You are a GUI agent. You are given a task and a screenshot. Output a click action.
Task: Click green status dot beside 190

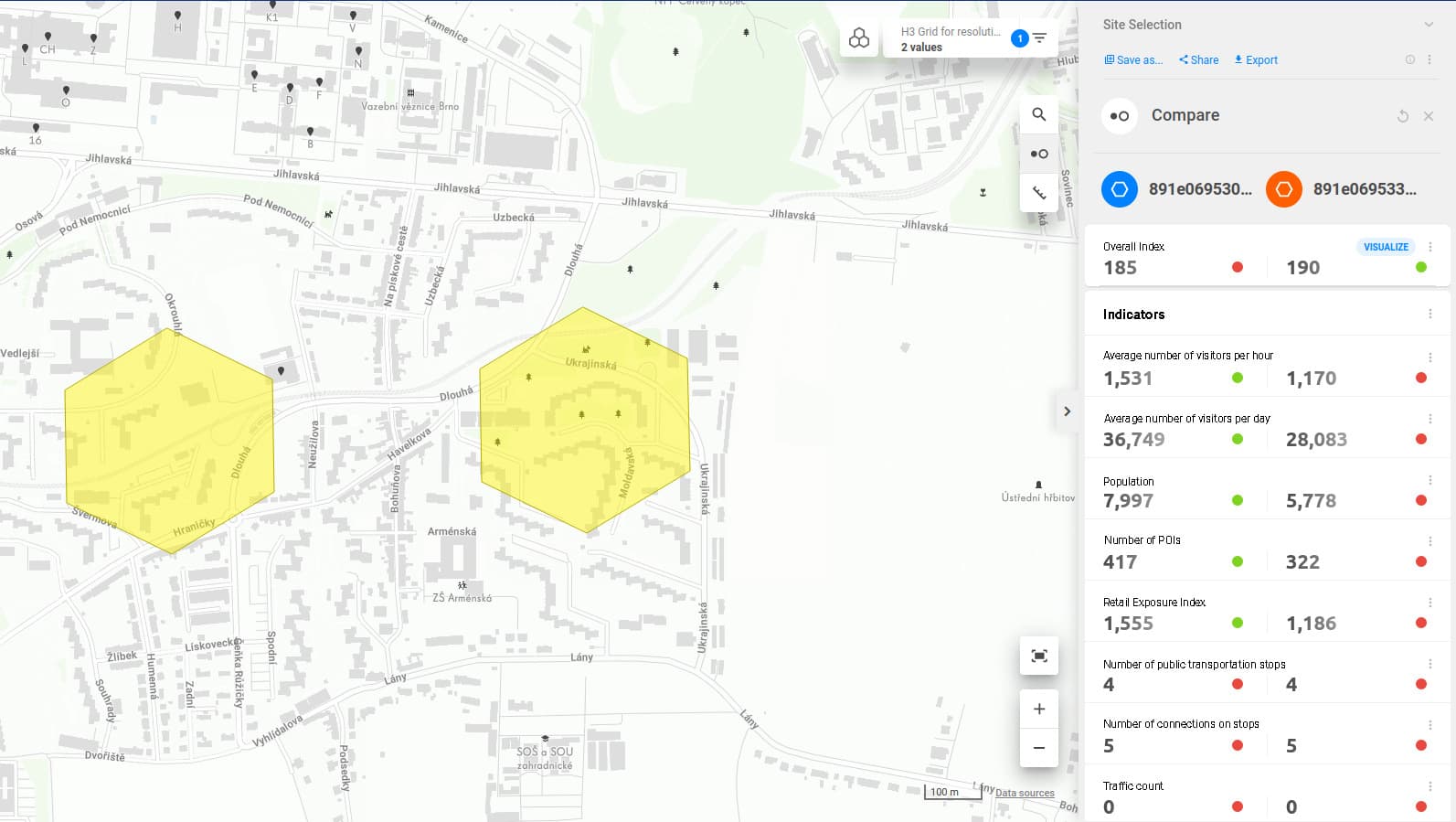pos(1420,268)
